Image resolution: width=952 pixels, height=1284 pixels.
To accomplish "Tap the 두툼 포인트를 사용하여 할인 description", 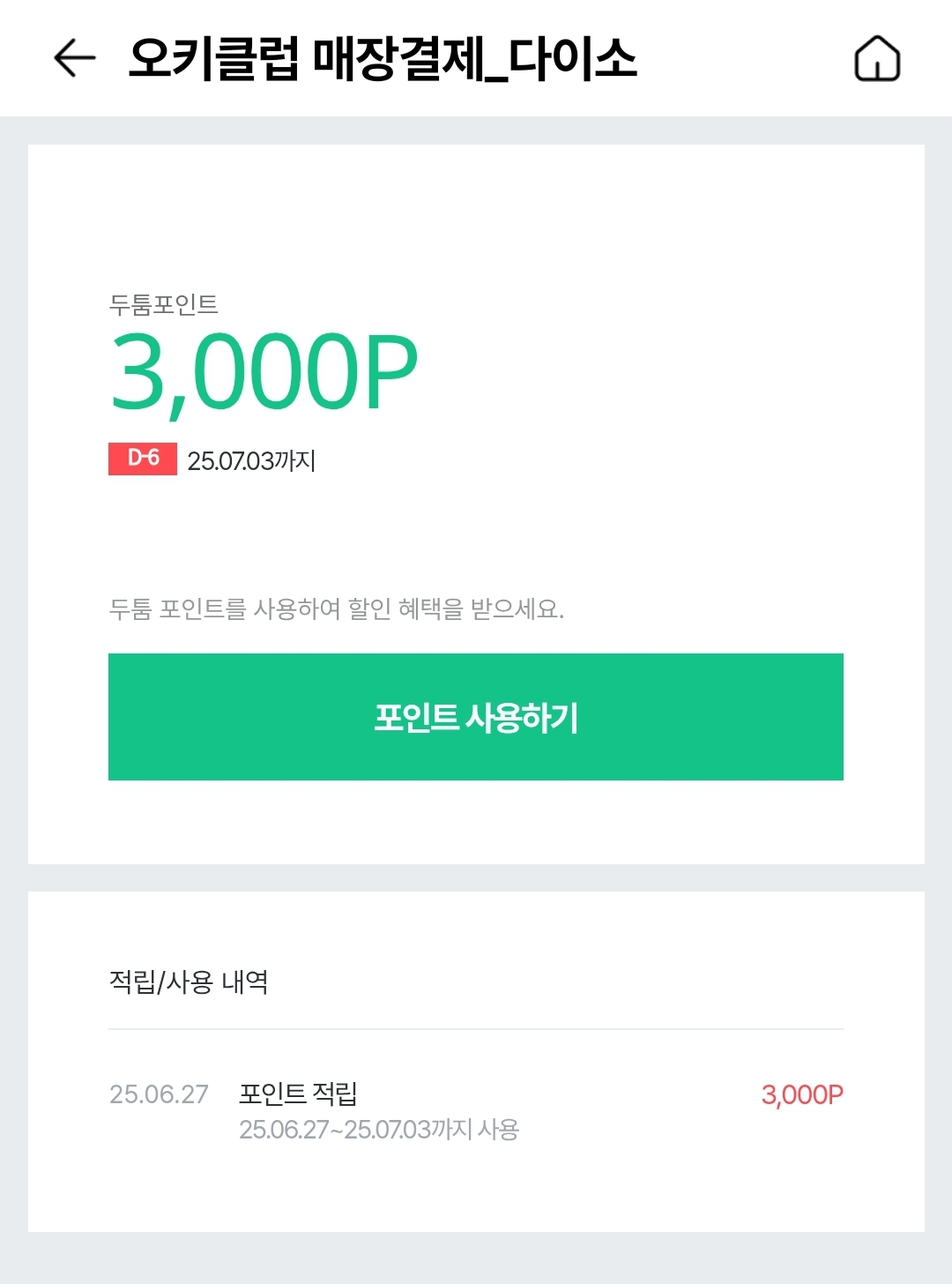I will (336, 608).
